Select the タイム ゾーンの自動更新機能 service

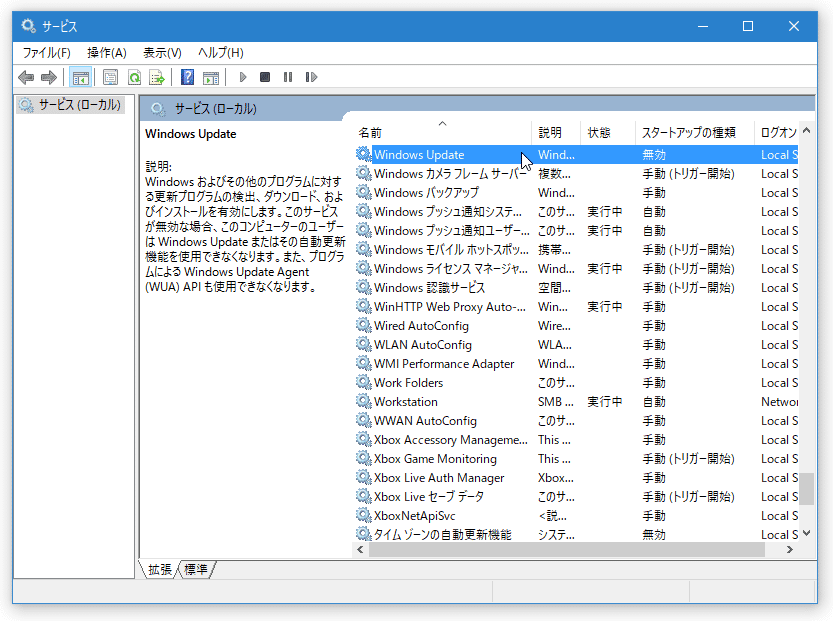tap(576, 534)
